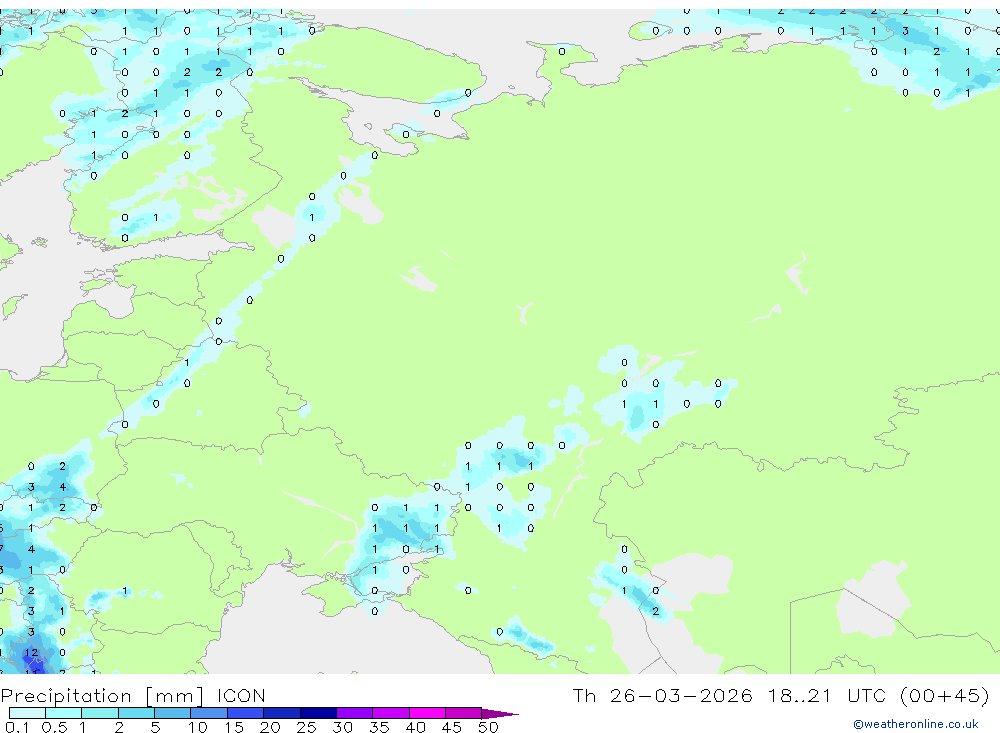Click the legend scale label '35'

tap(379, 727)
